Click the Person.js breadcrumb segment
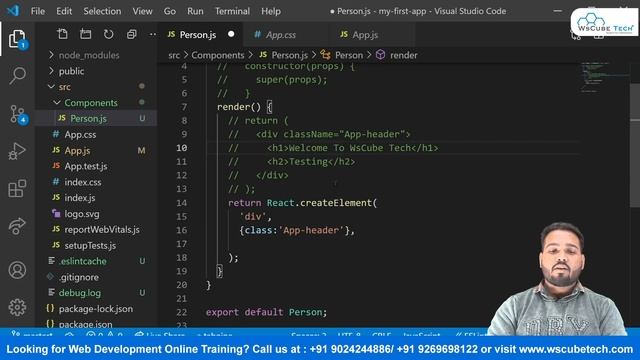Viewport: 640px width, 360px height. [284, 55]
